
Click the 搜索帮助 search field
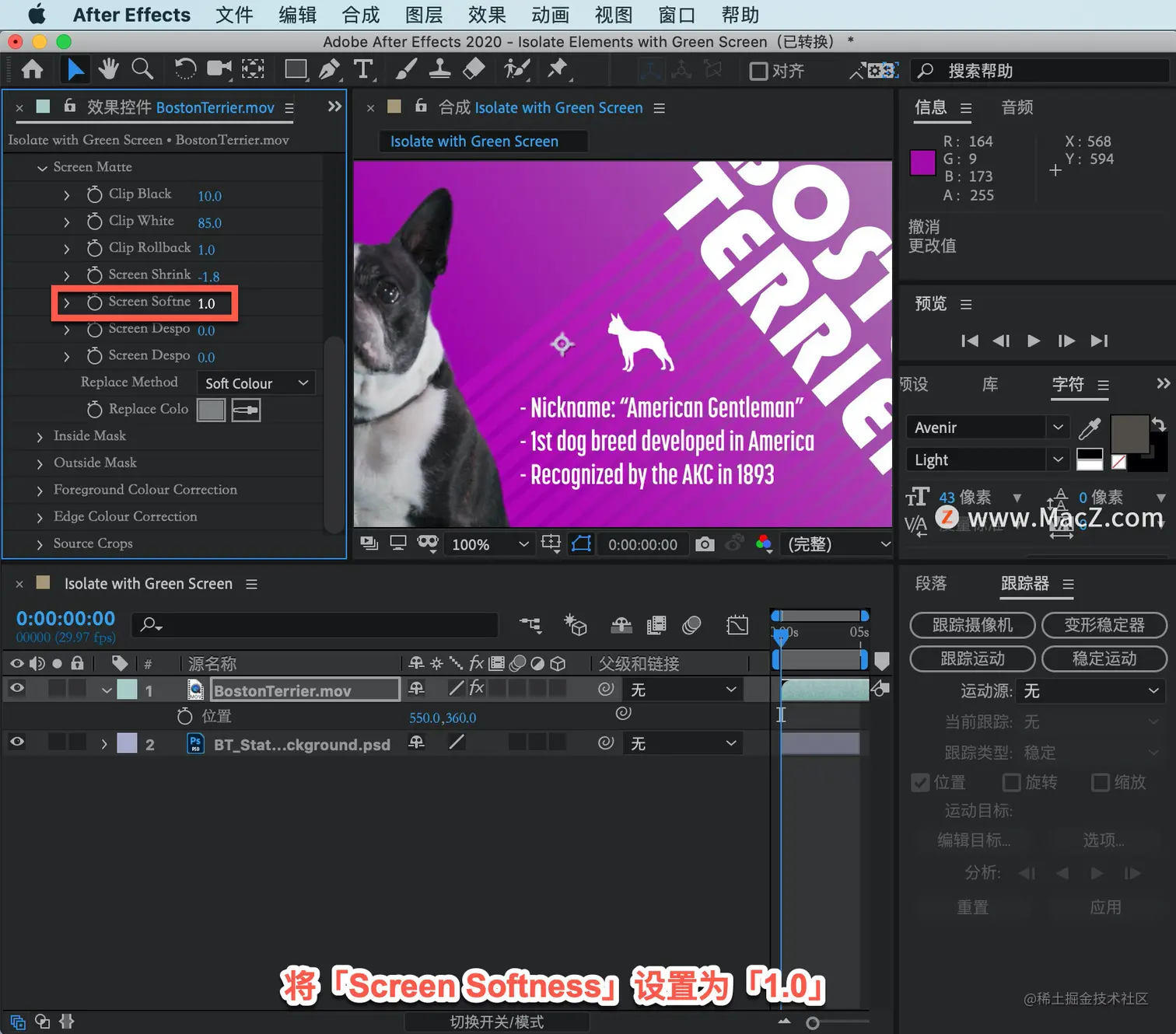pos(1040,71)
